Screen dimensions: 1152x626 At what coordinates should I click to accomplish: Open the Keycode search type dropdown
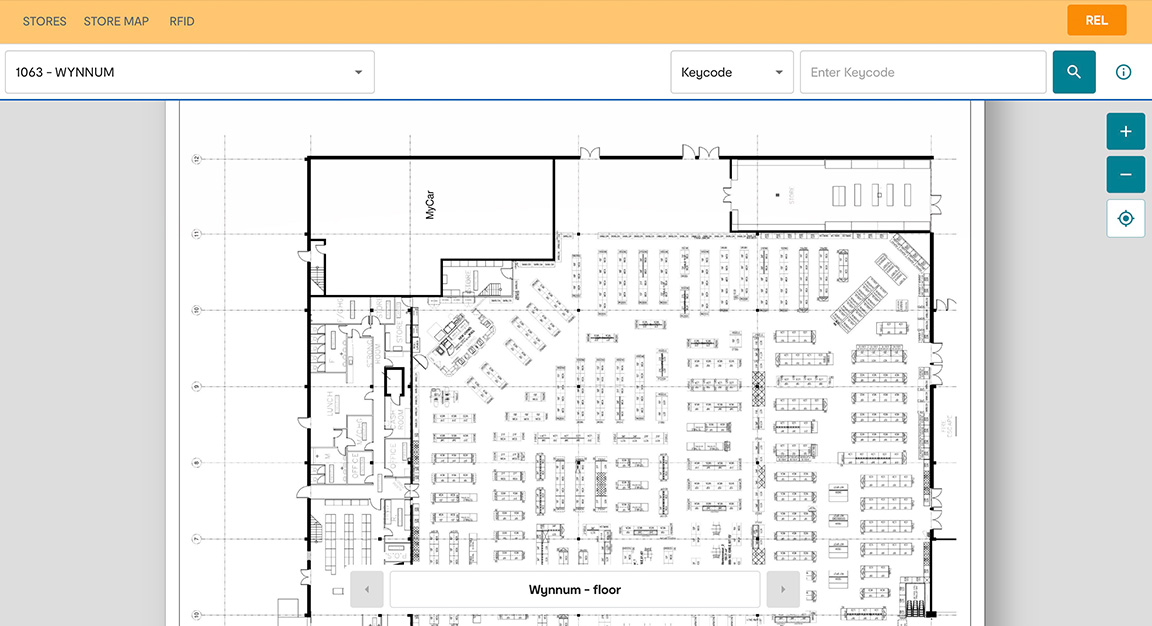(731, 72)
